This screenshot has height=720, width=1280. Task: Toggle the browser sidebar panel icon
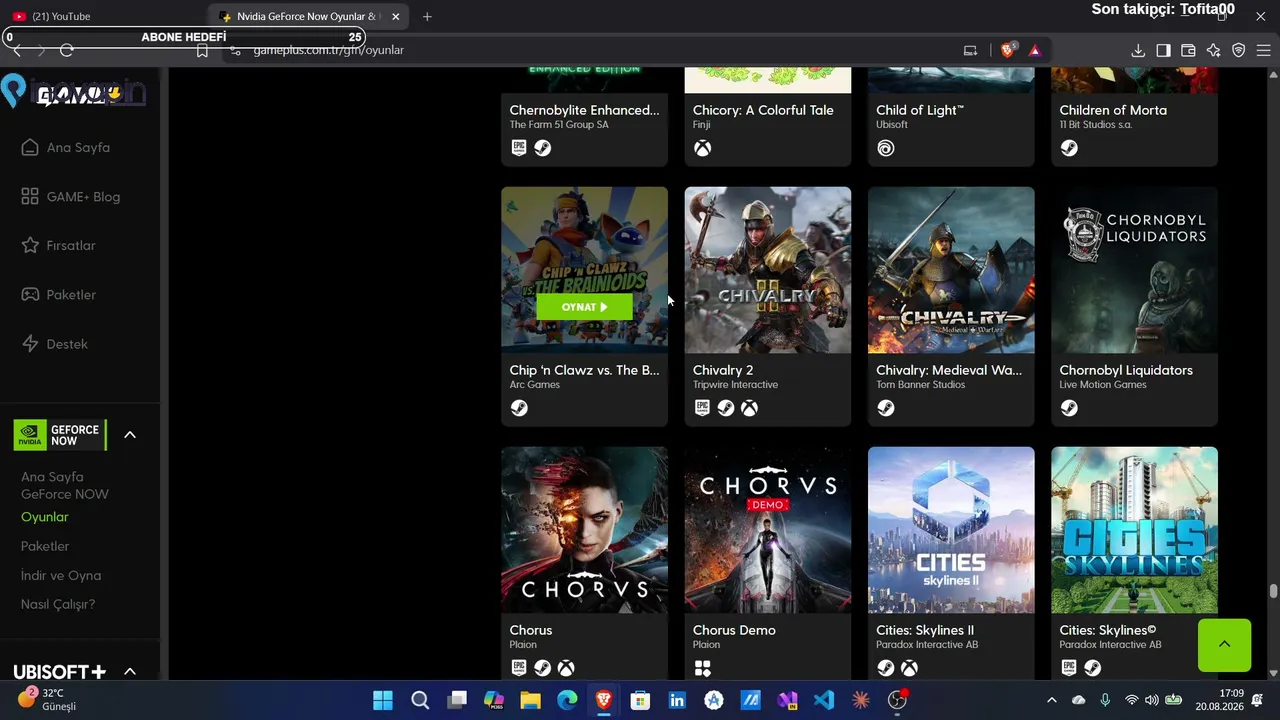coord(1163,50)
